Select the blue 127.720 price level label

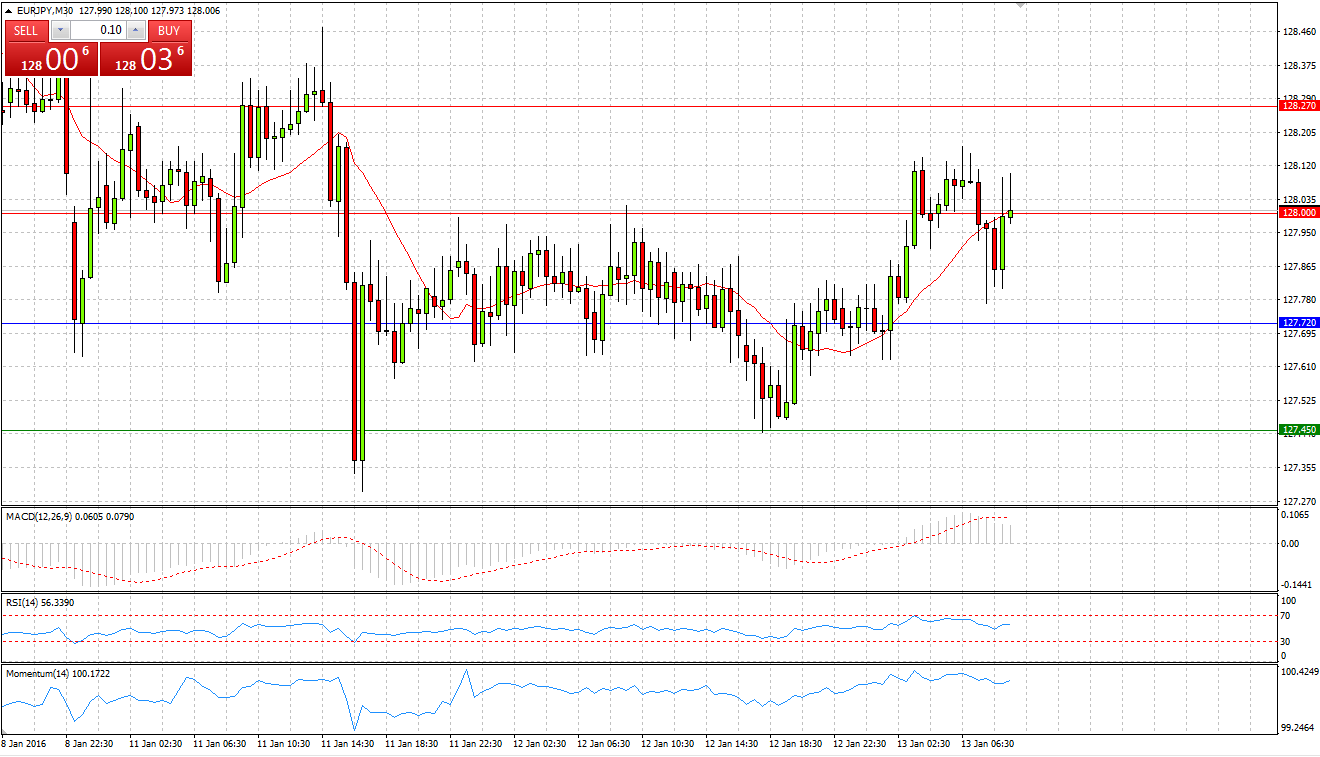tap(1299, 323)
